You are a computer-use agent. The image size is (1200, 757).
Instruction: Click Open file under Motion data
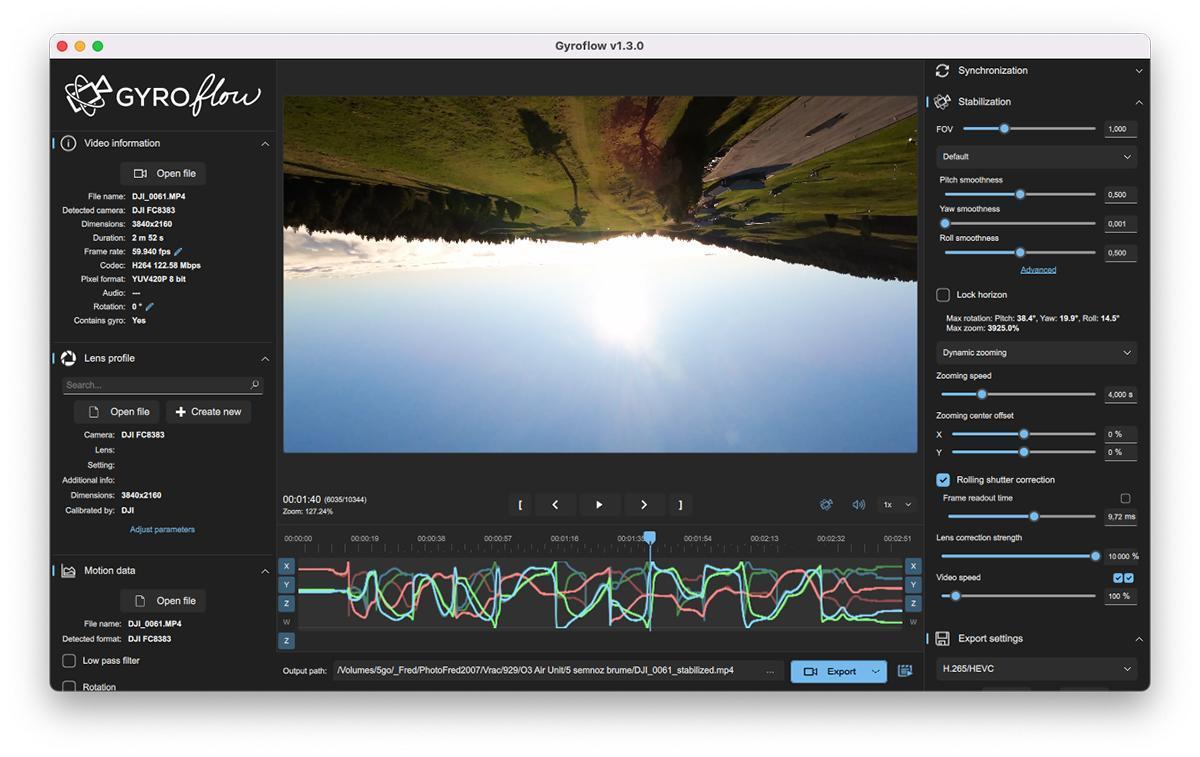click(163, 601)
